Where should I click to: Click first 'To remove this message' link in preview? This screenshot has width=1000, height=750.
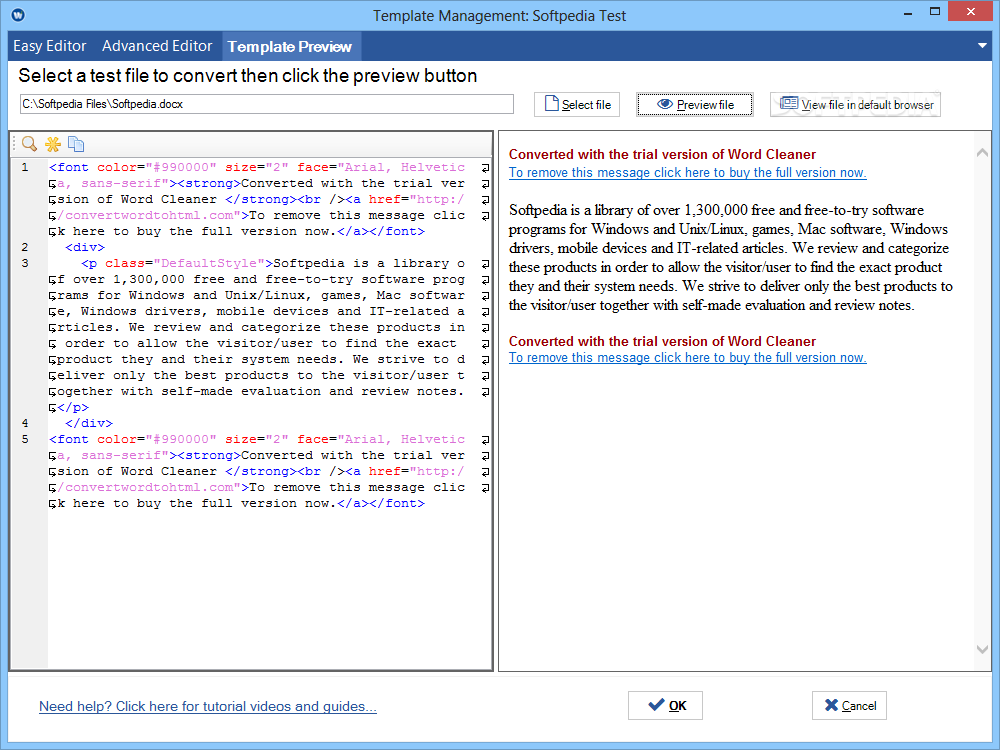688,173
